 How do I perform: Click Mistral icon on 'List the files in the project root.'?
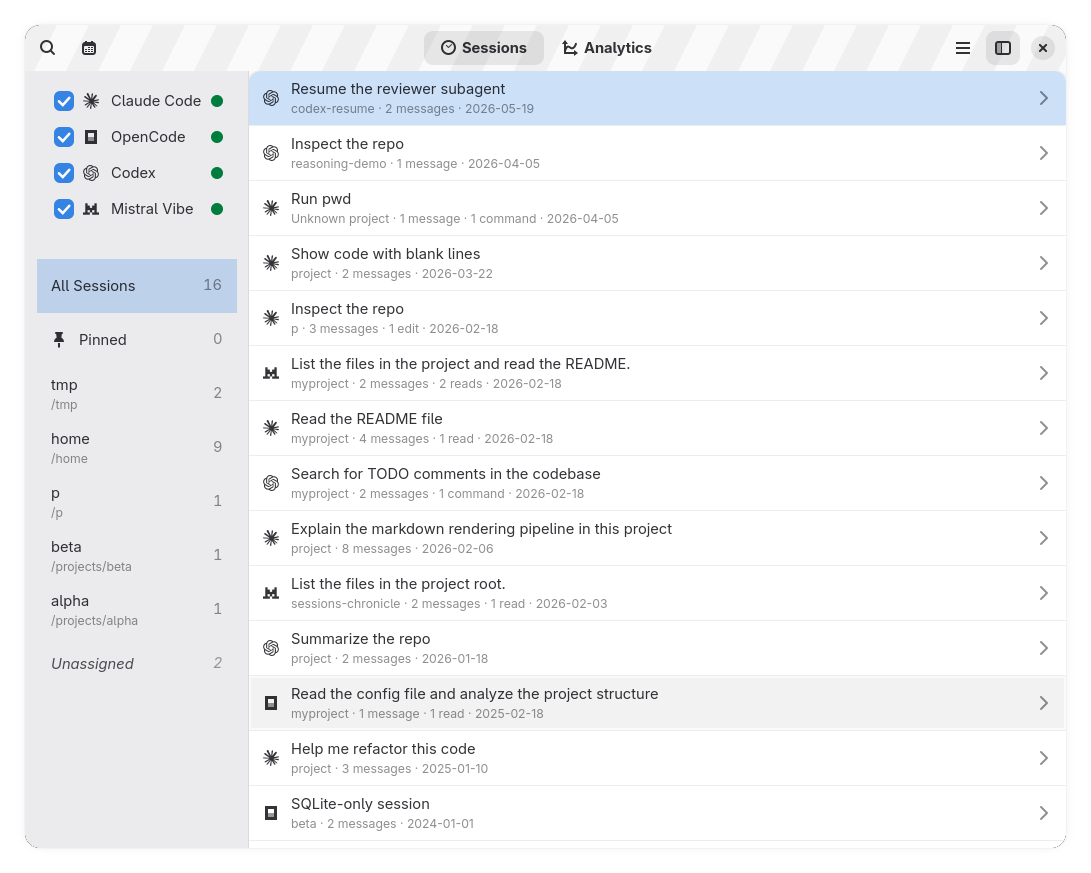point(271,593)
